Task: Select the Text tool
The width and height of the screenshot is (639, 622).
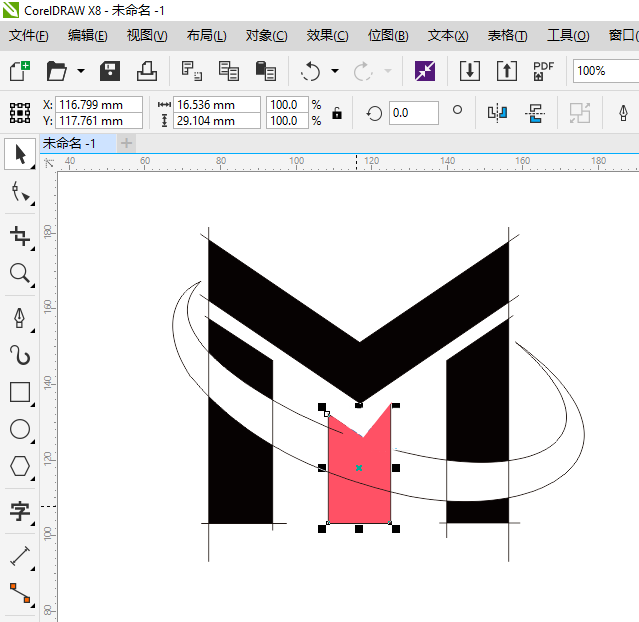Action: (x=19, y=512)
